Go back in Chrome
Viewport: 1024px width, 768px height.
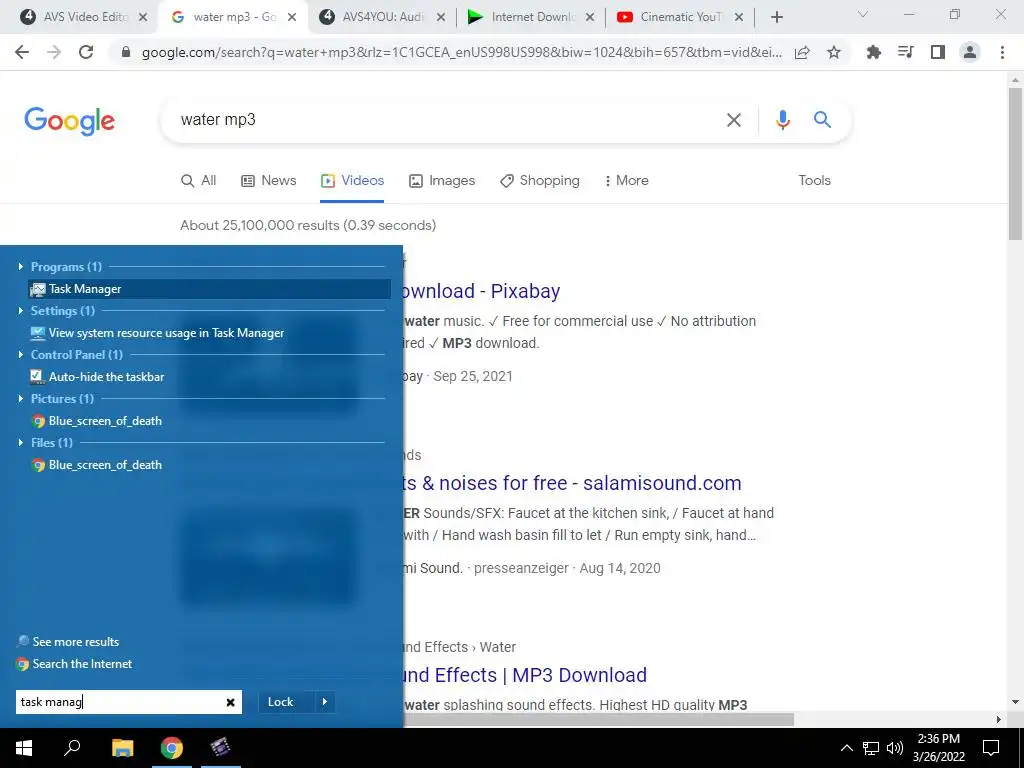coord(22,52)
